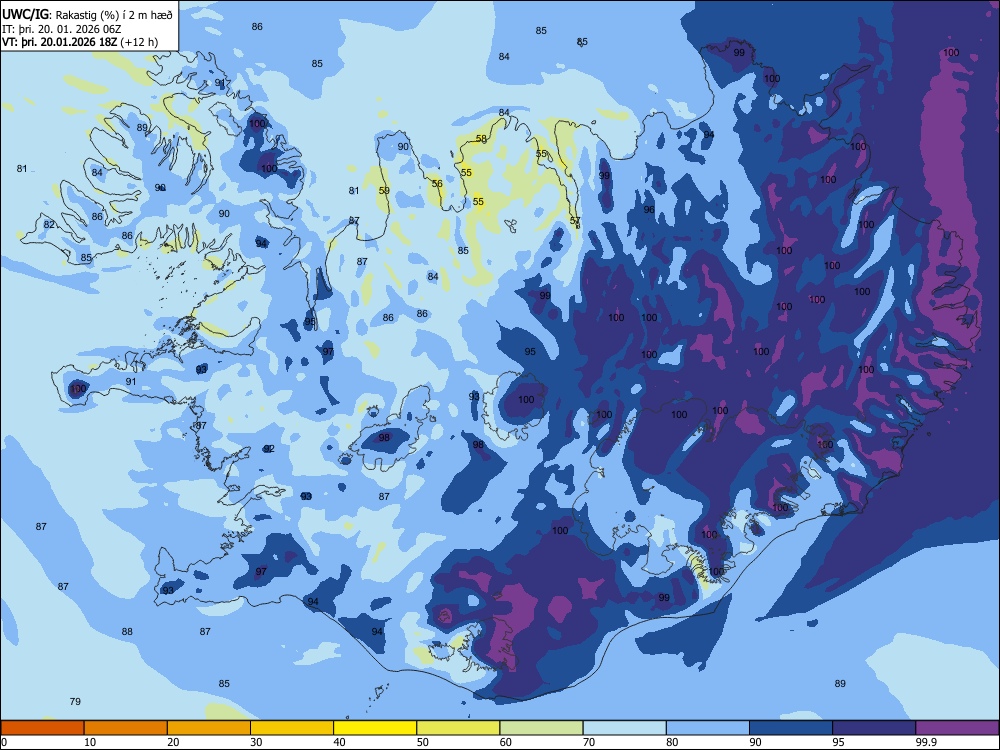Select the "59" humidity value on the map
Viewport: 1000px width, 750px height.
click(384, 190)
